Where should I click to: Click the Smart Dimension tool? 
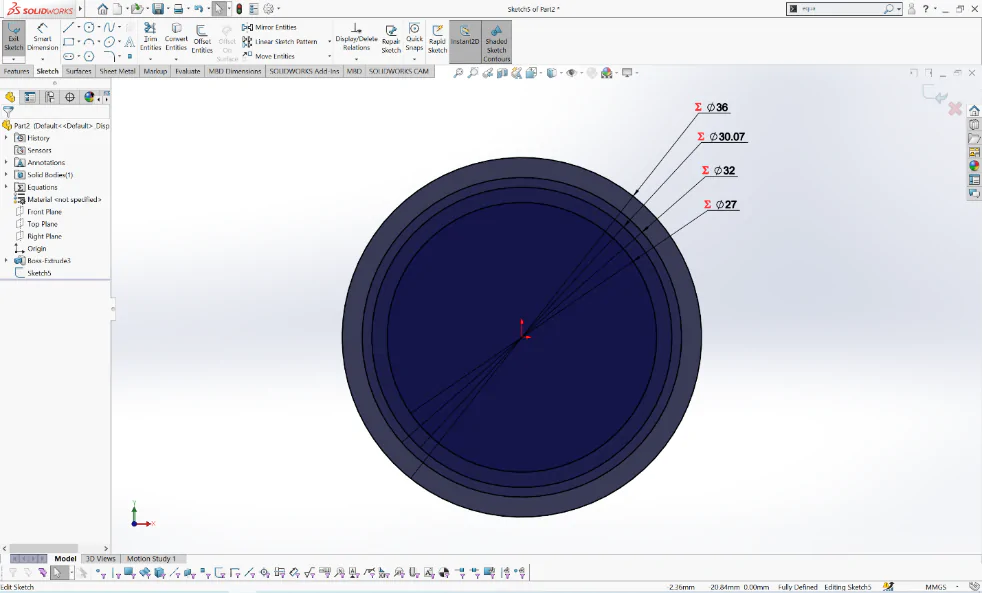[x=42, y=37]
